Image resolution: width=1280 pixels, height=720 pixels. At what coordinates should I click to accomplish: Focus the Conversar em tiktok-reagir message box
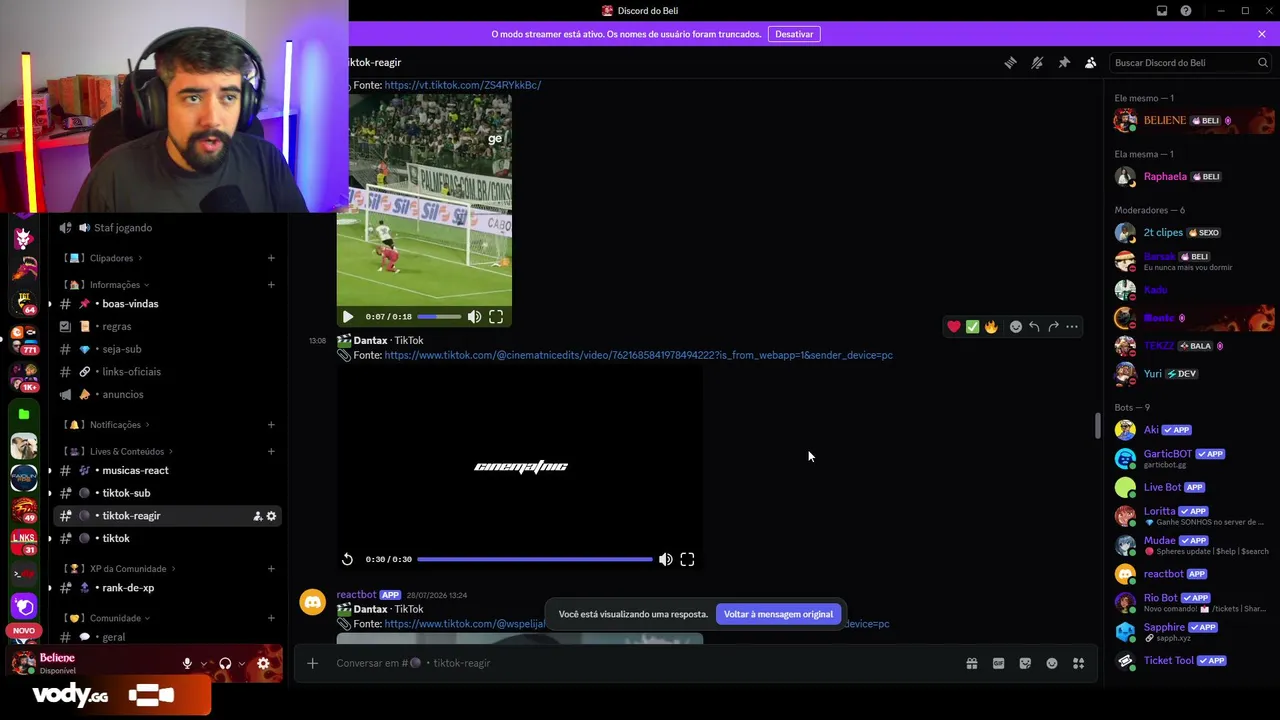tap(640, 663)
